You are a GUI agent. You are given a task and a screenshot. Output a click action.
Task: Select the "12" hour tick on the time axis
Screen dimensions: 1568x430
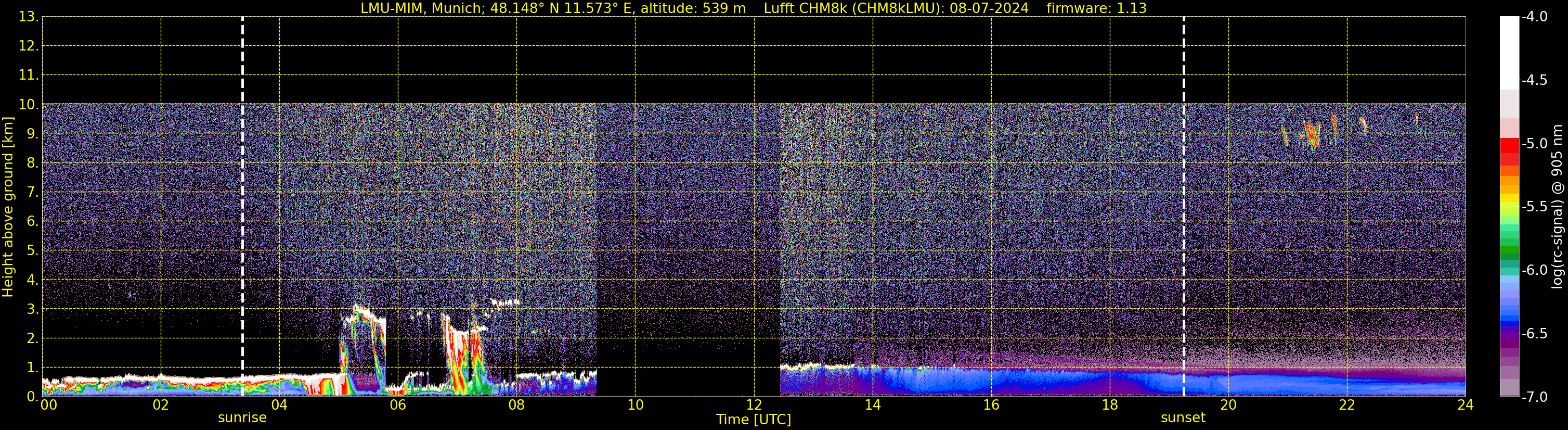coord(754,405)
